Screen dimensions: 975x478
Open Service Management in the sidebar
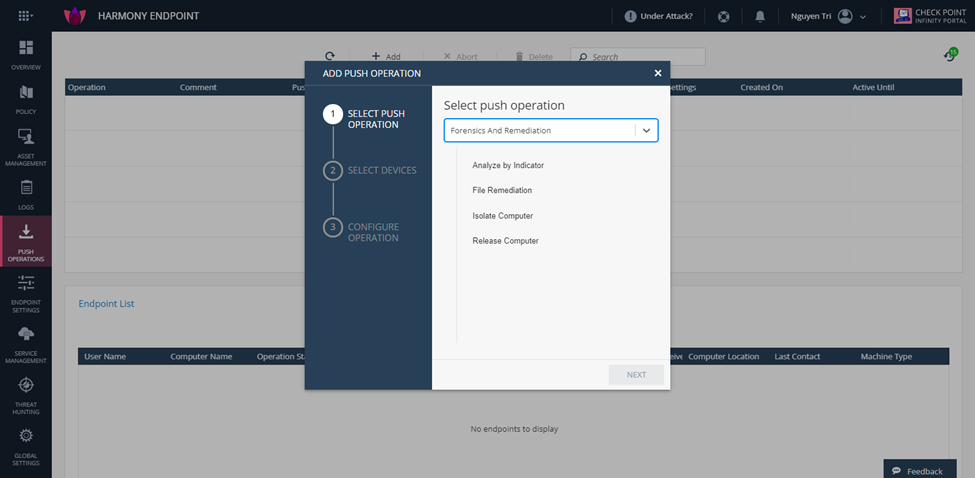point(25,345)
